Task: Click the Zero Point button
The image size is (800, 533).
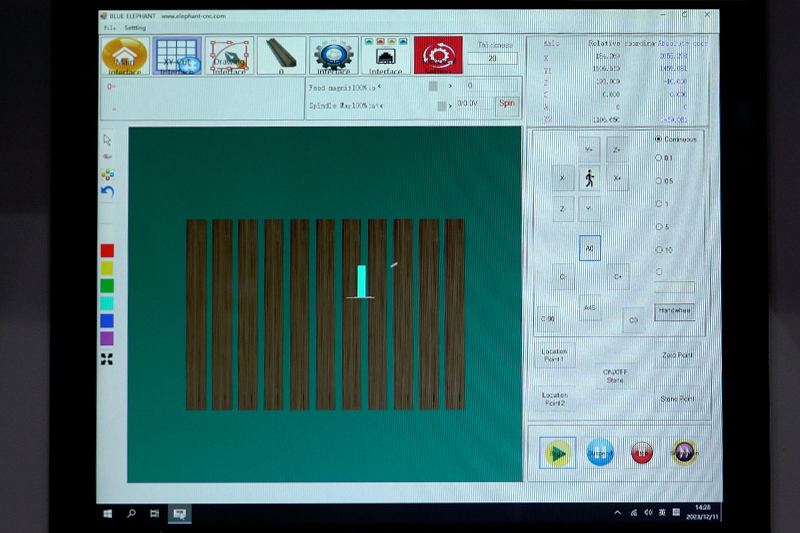Action: 677,355
